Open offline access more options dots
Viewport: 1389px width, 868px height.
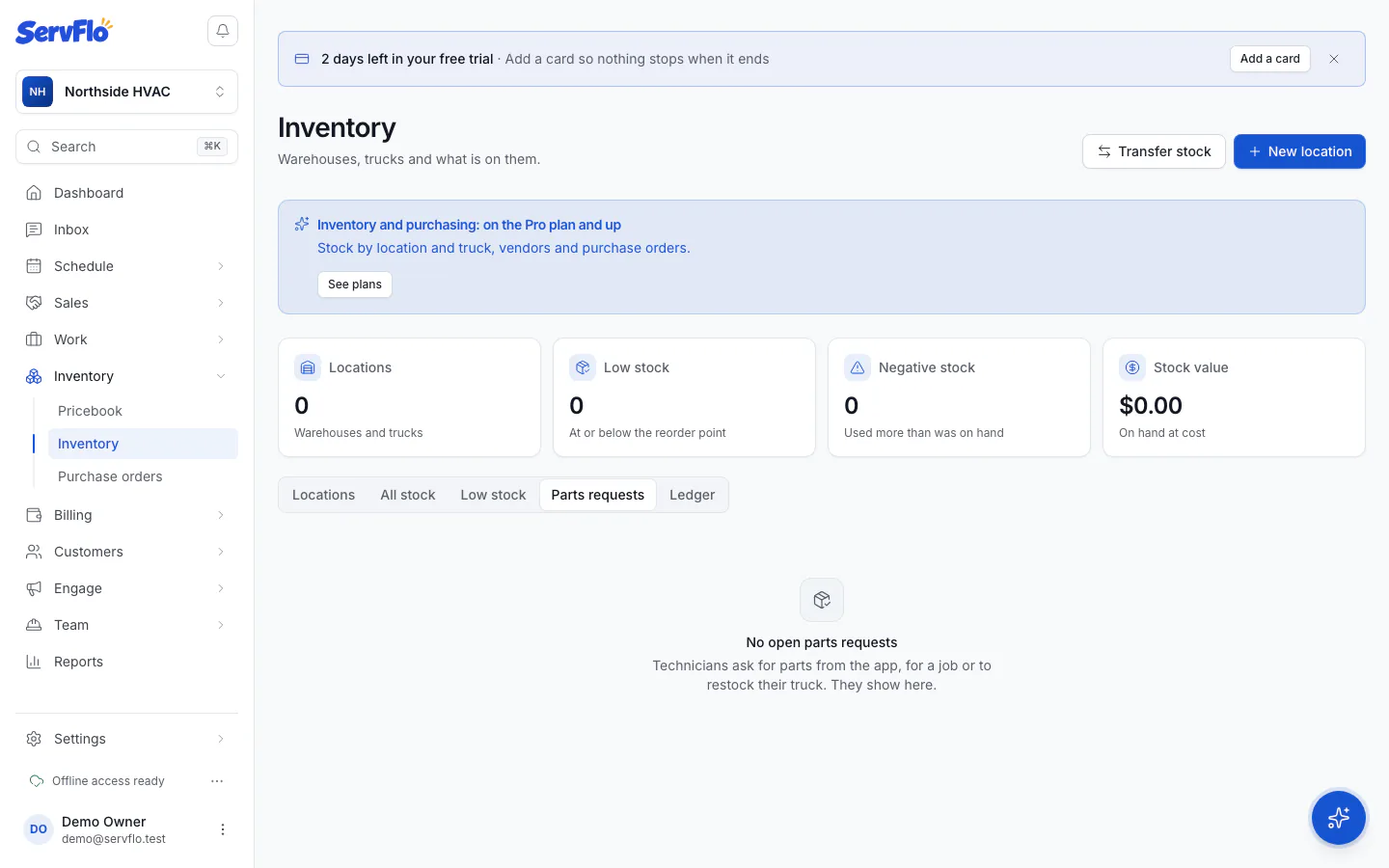[x=217, y=781]
